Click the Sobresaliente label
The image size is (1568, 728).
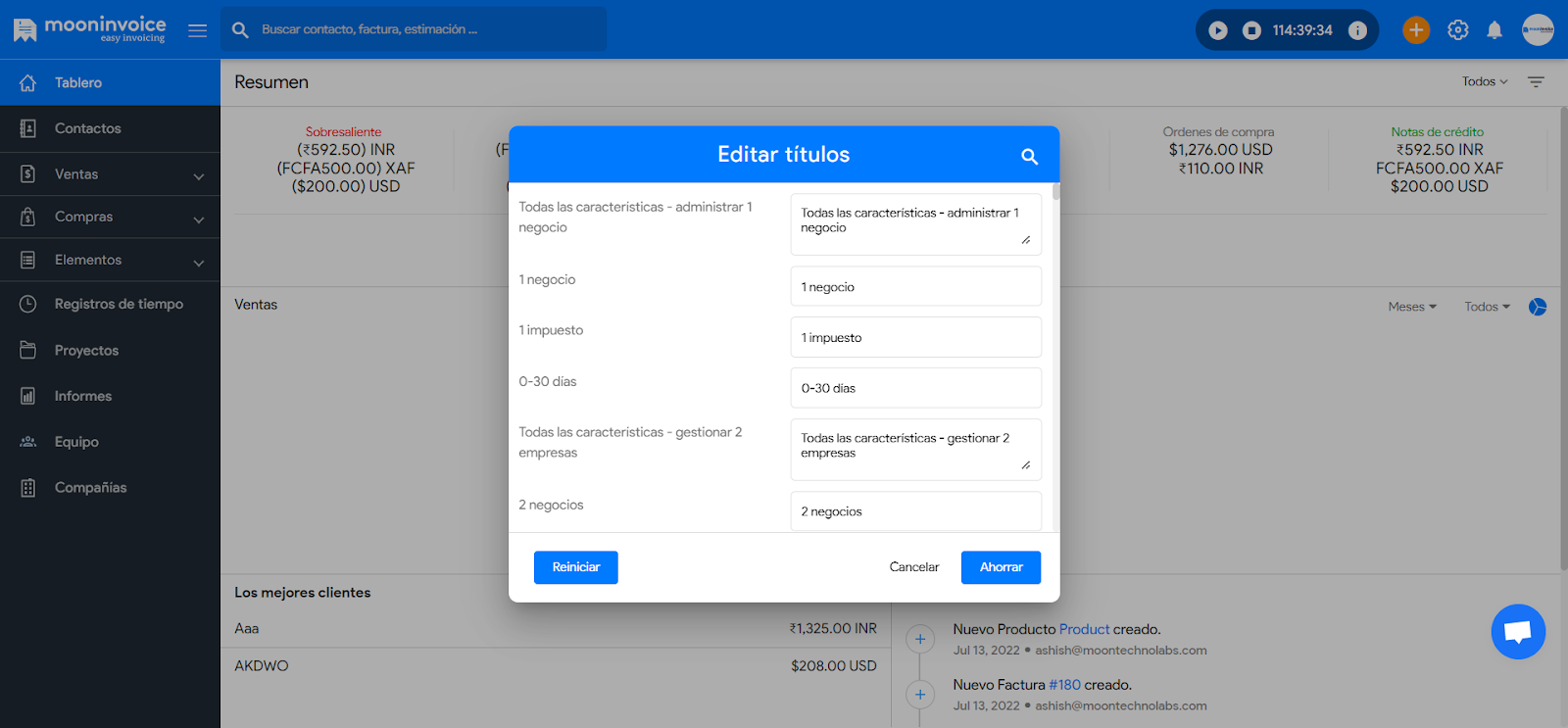[x=343, y=131]
